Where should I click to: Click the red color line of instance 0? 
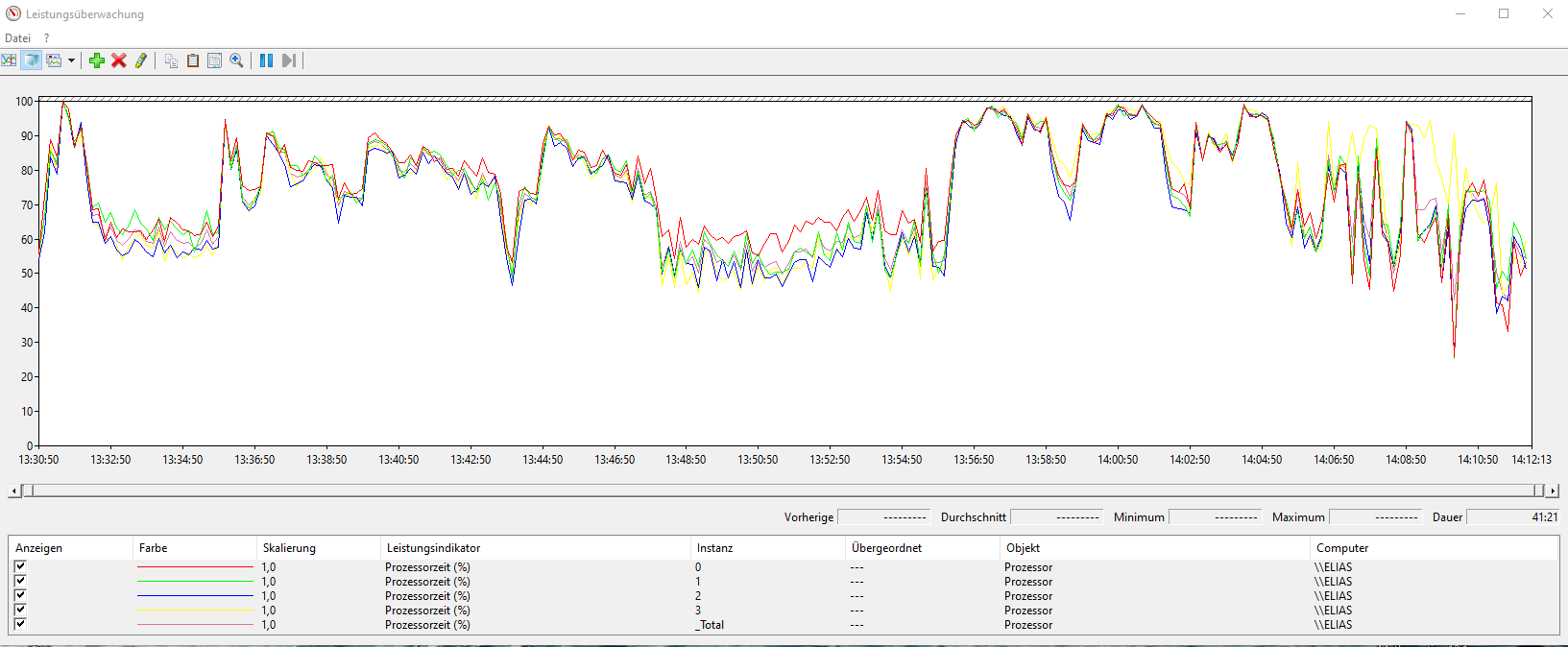click(x=196, y=567)
